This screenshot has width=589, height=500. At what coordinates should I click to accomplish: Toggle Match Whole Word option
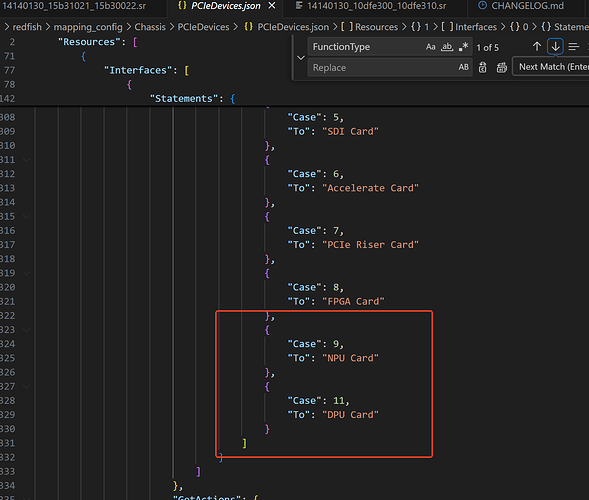click(447, 47)
